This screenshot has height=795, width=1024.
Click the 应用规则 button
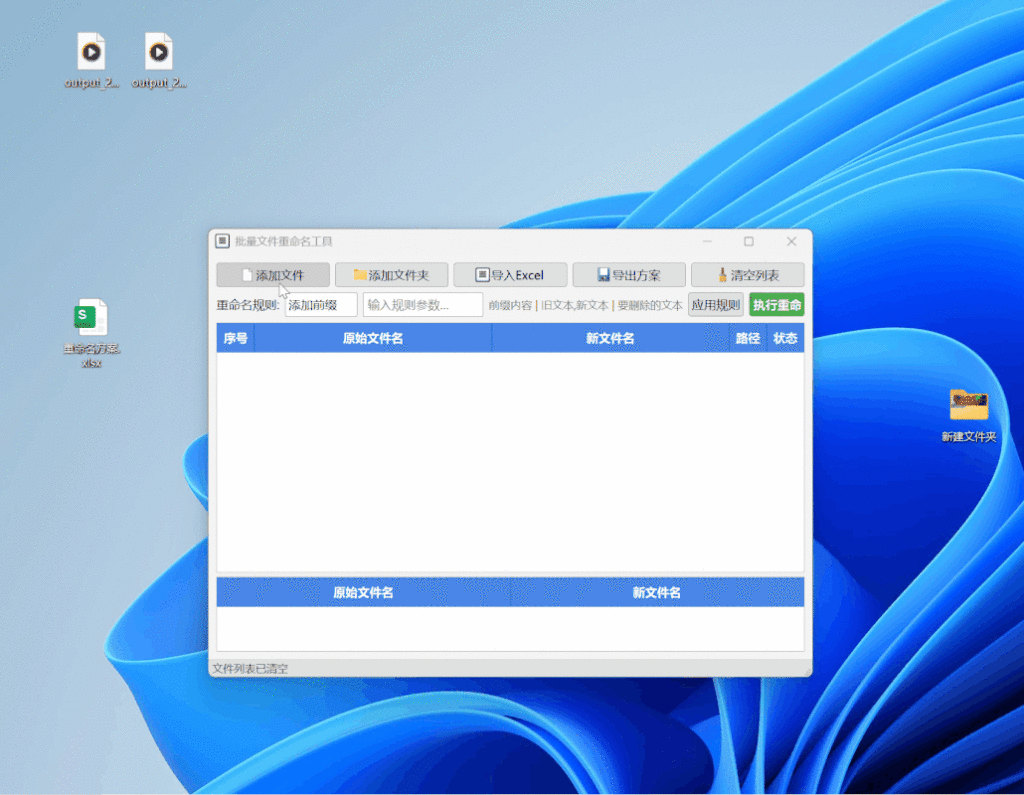[716, 305]
